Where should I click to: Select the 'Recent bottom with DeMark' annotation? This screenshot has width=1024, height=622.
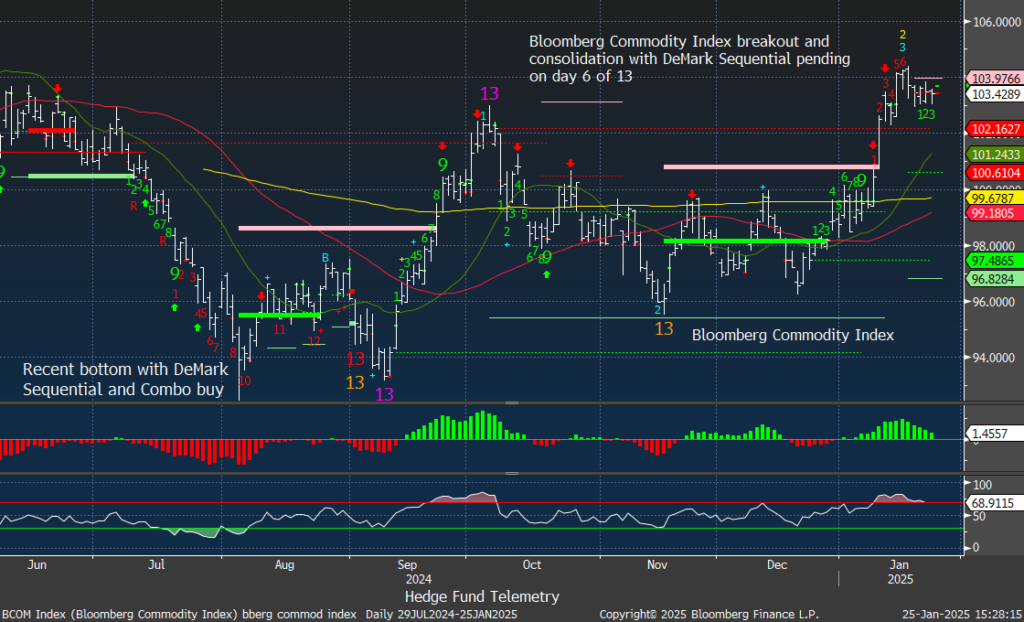pos(125,380)
